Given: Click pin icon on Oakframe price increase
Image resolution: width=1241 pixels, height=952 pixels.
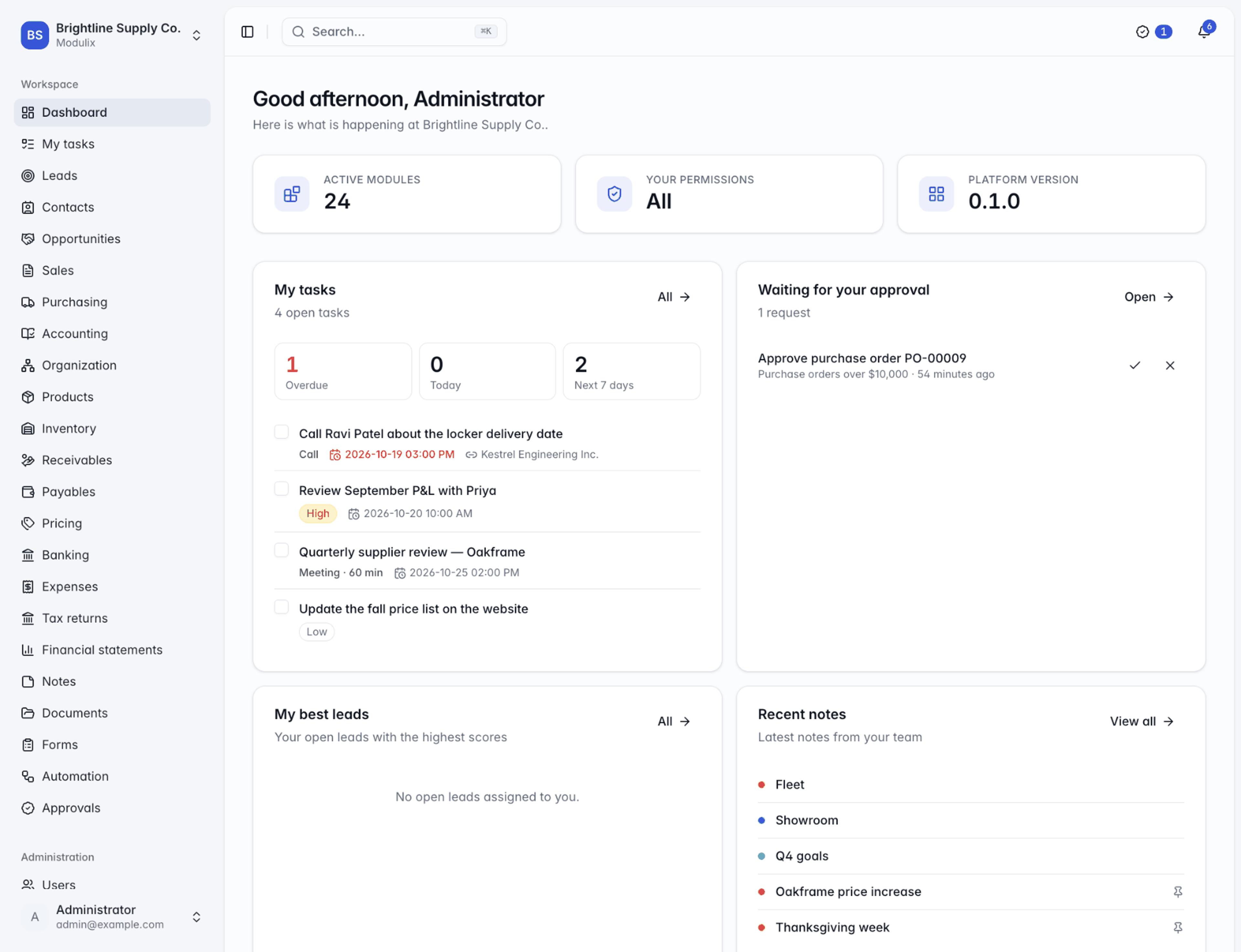Looking at the screenshot, I should tap(1178, 892).
